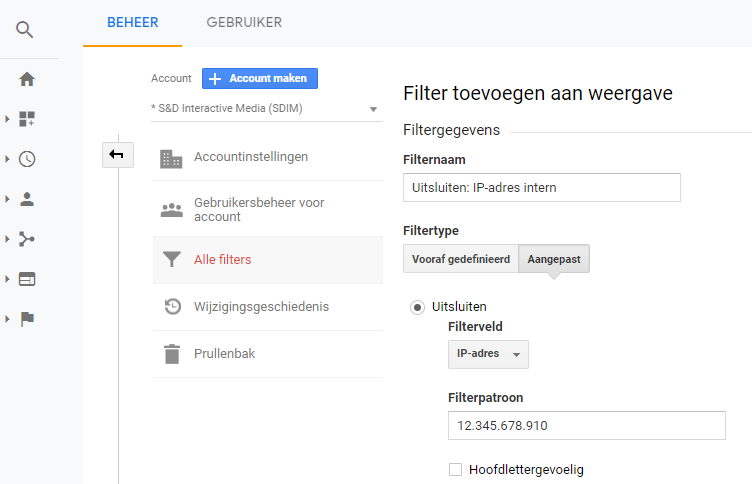Click building icon beside Accountinstellingen

pyautogui.click(x=171, y=159)
